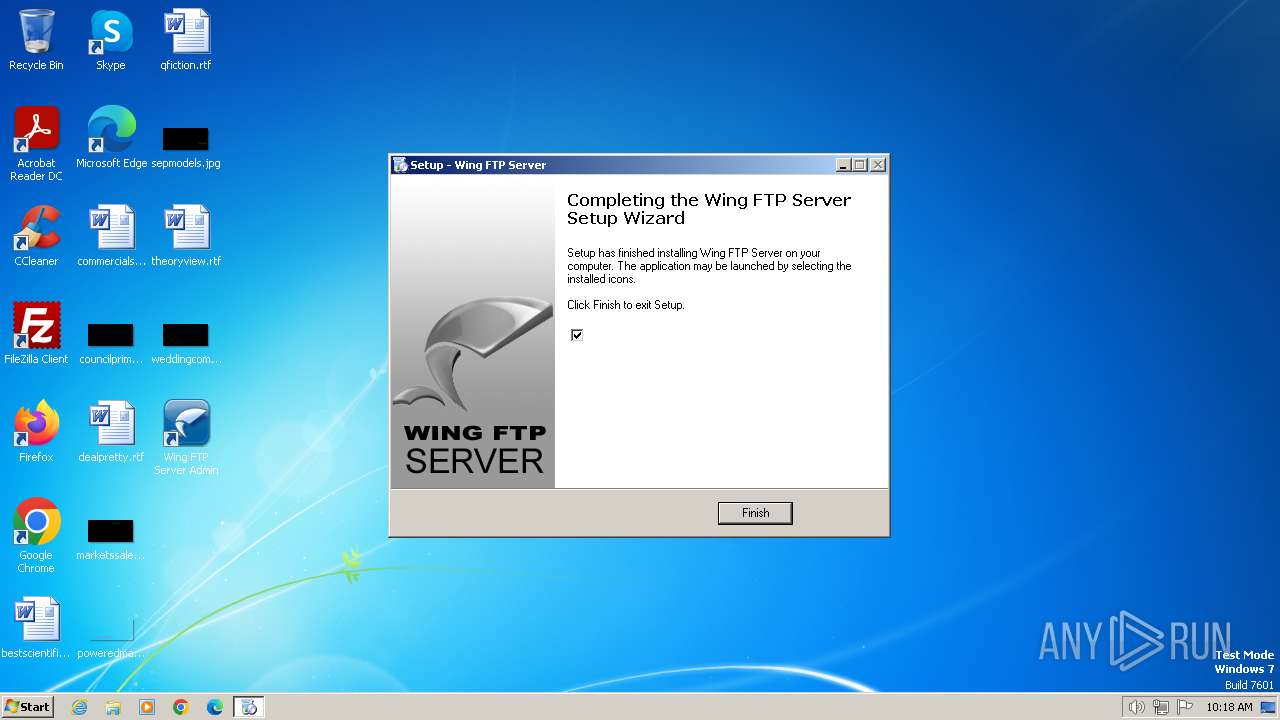Select the councilprim file icon
The height and width of the screenshot is (720, 1280).
tap(111, 342)
